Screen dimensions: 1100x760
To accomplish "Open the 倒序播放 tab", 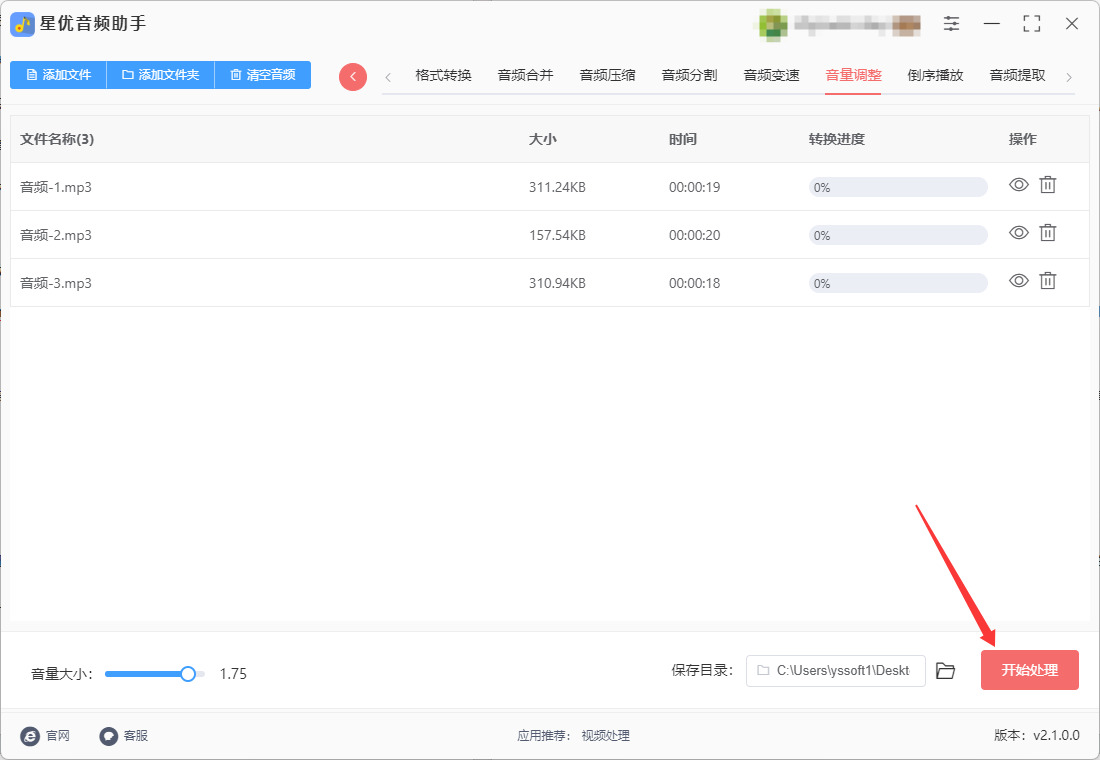I will coord(935,75).
